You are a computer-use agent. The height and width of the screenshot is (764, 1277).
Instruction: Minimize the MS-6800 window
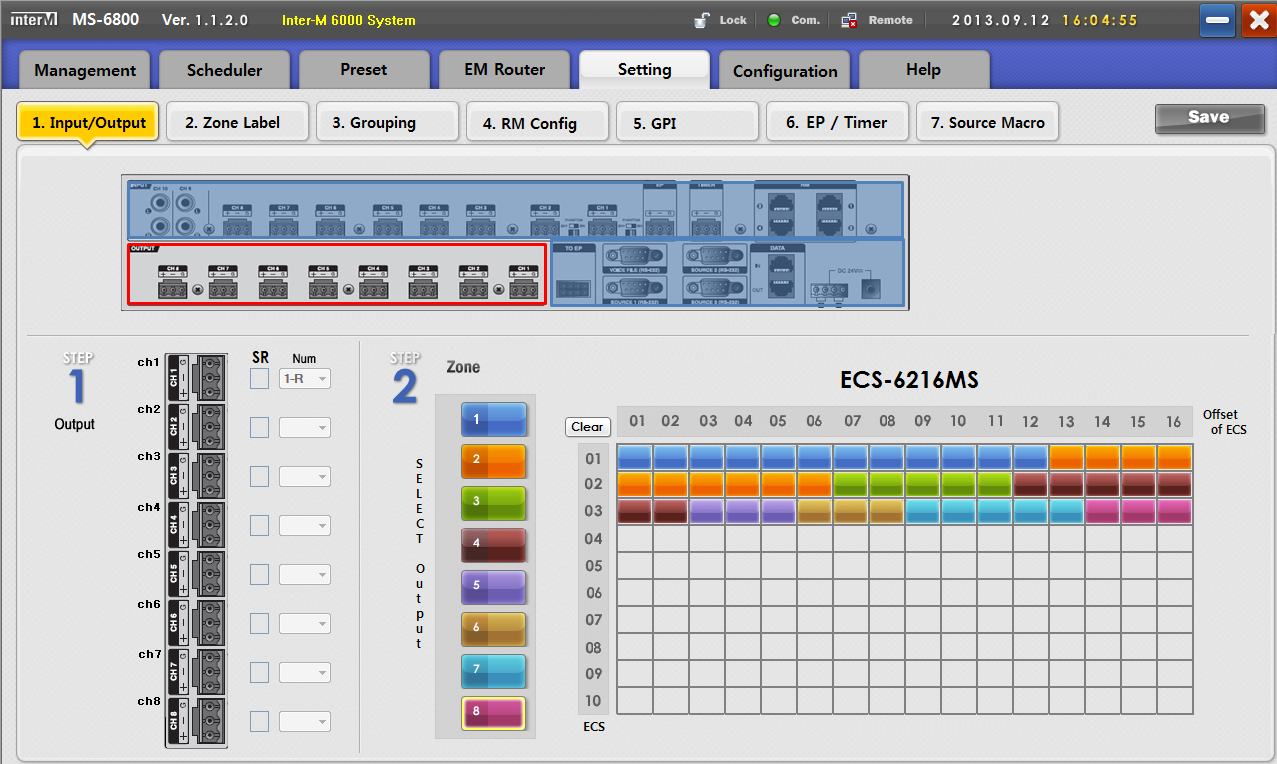1217,20
